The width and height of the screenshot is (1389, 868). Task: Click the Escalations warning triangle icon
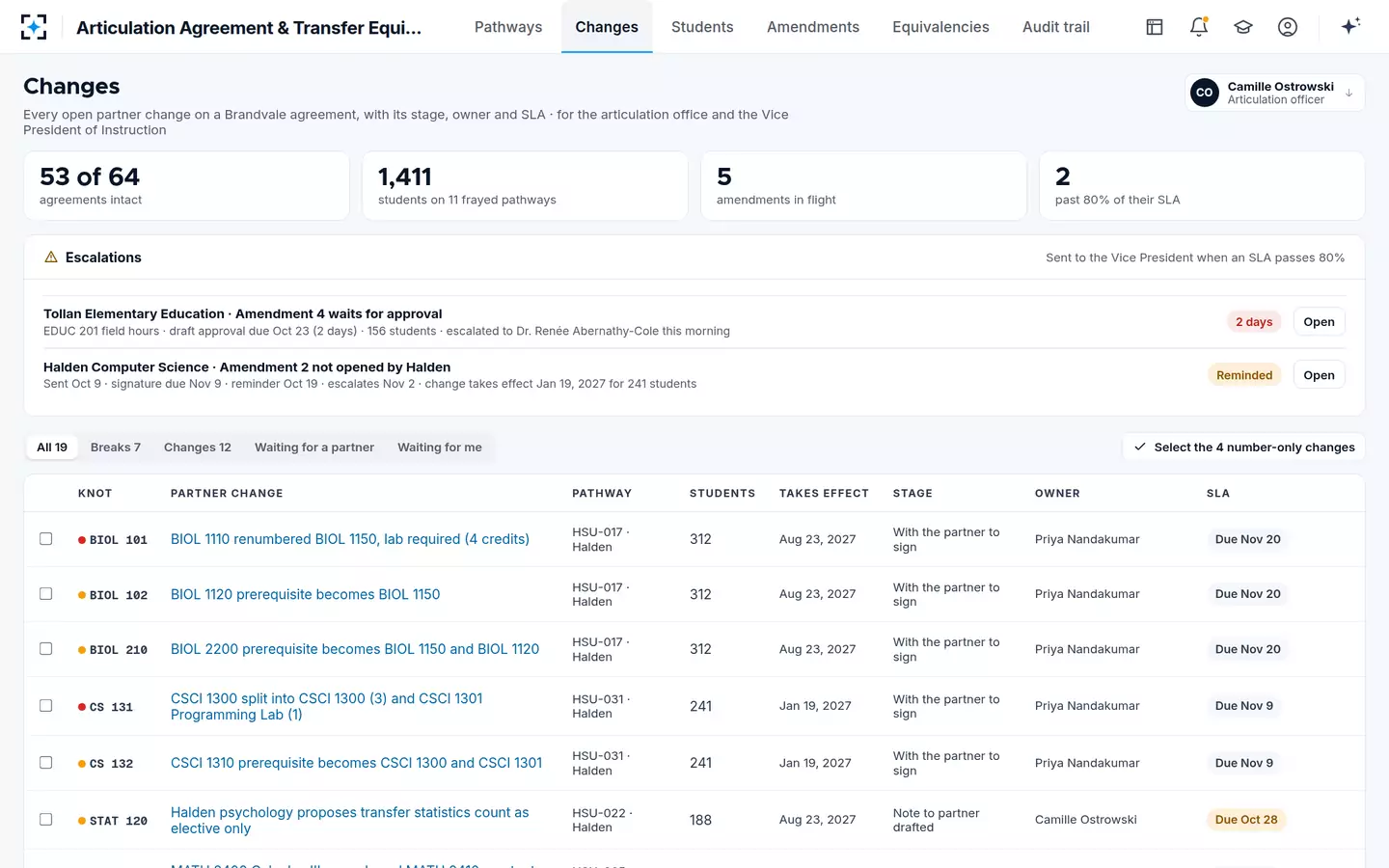pyautogui.click(x=51, y=258)
